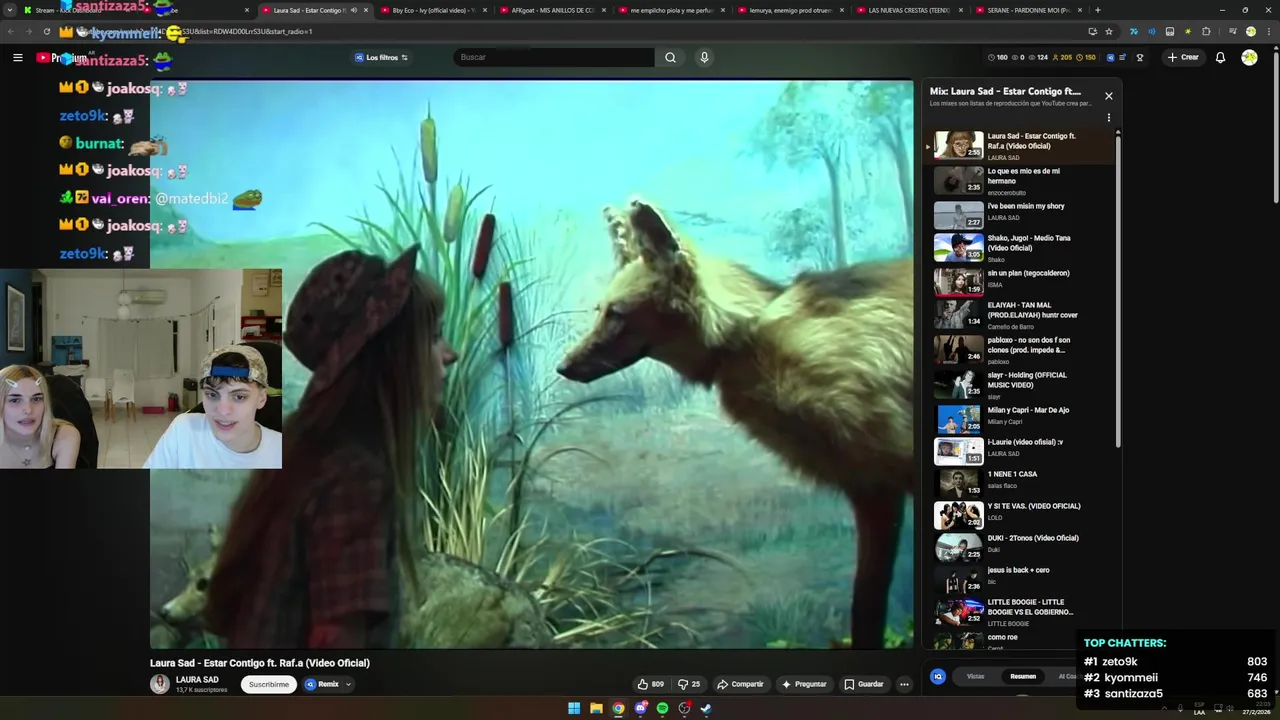Open Windows Start menu
Screen dimensions: 1280x720
[x=574, y=708]
